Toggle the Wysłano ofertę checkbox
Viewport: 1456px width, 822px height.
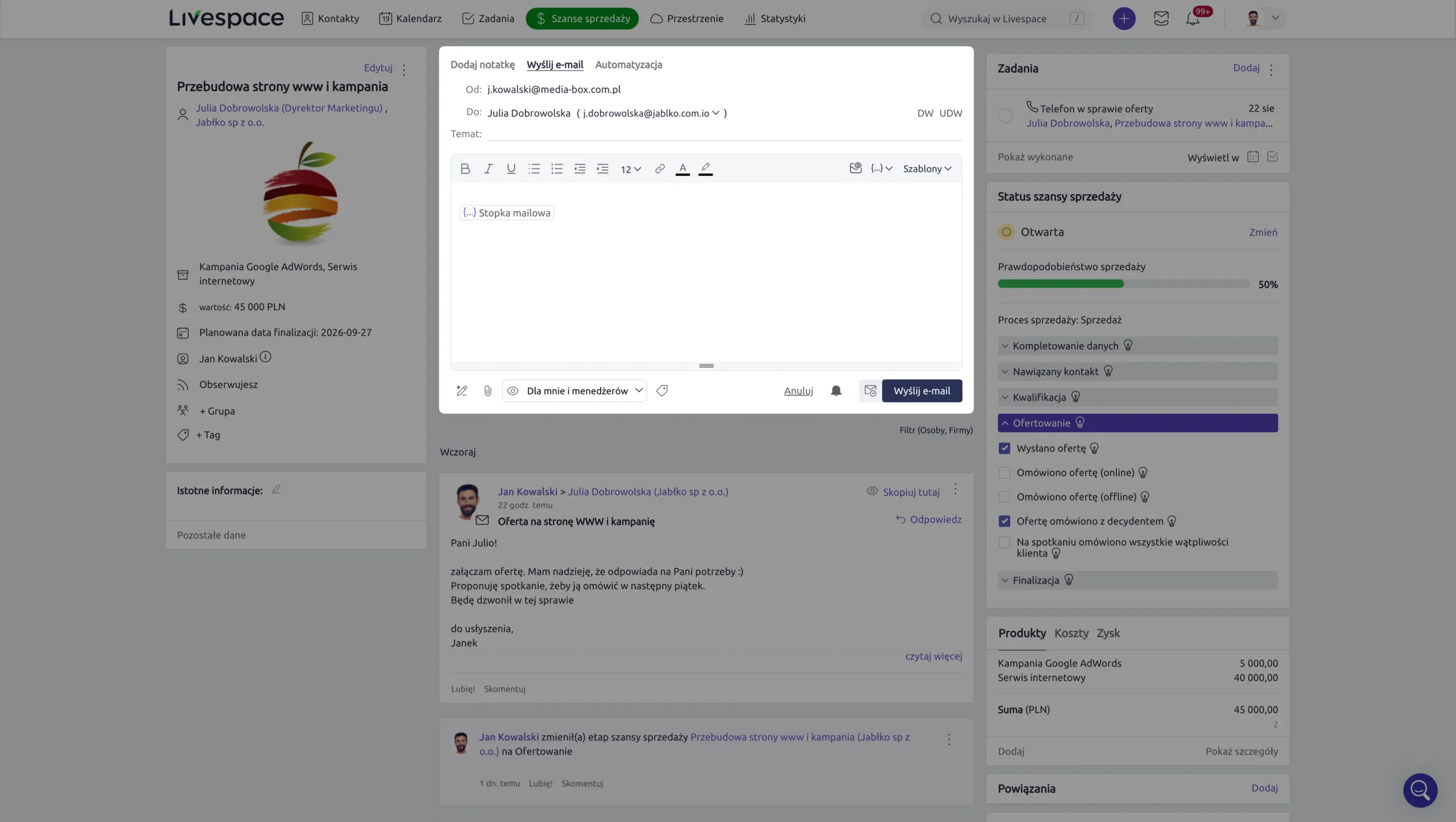tap(1004, 448)
